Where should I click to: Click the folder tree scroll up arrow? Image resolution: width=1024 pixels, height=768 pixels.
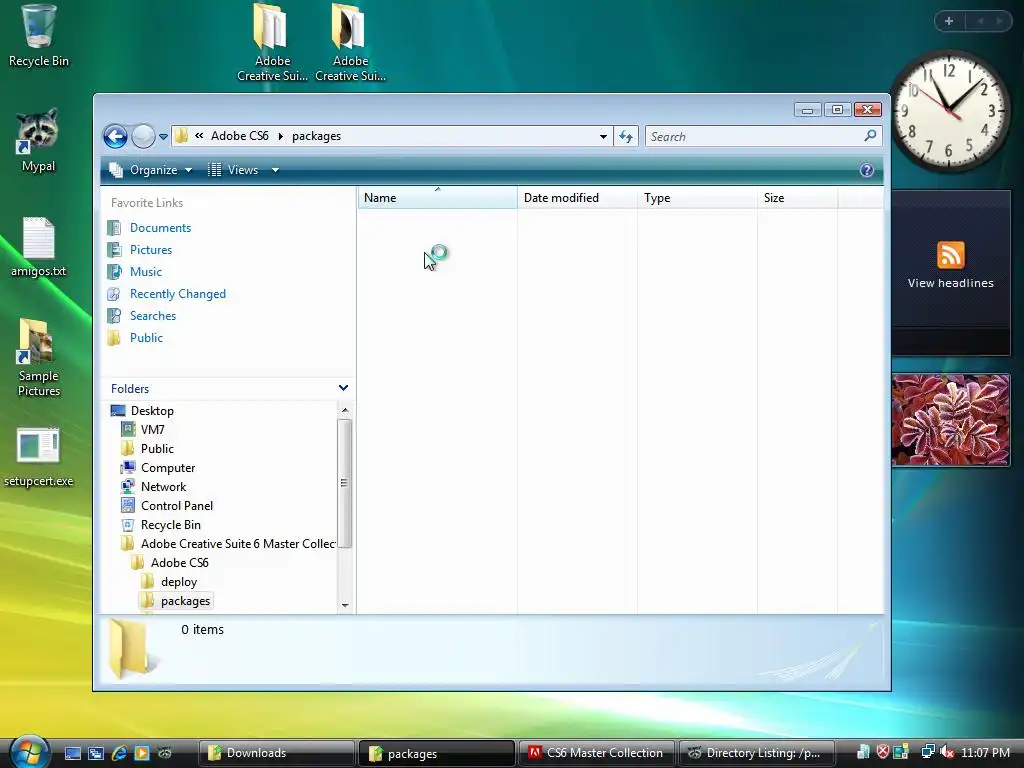(345, 410)
